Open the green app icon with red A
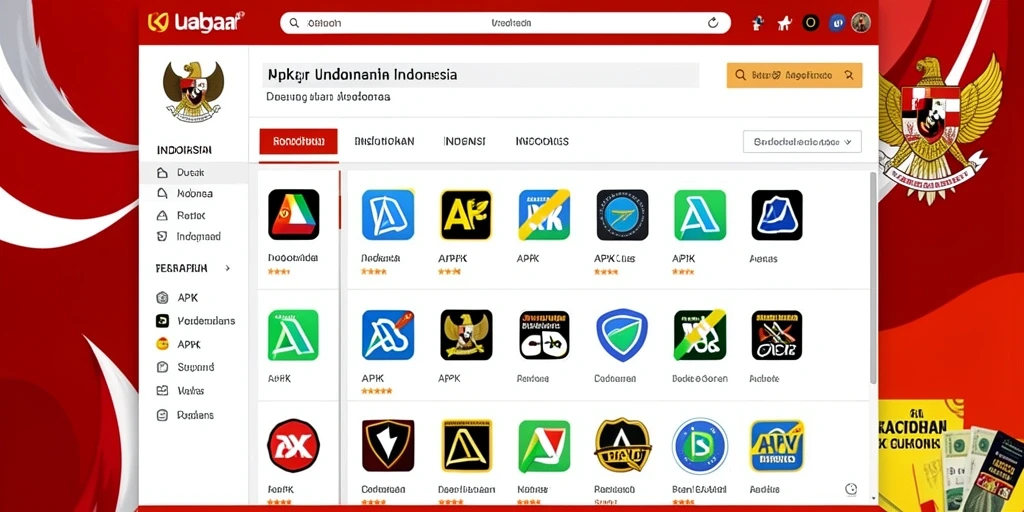Viewport: 1024px width, 512px height. pos(544,445)
